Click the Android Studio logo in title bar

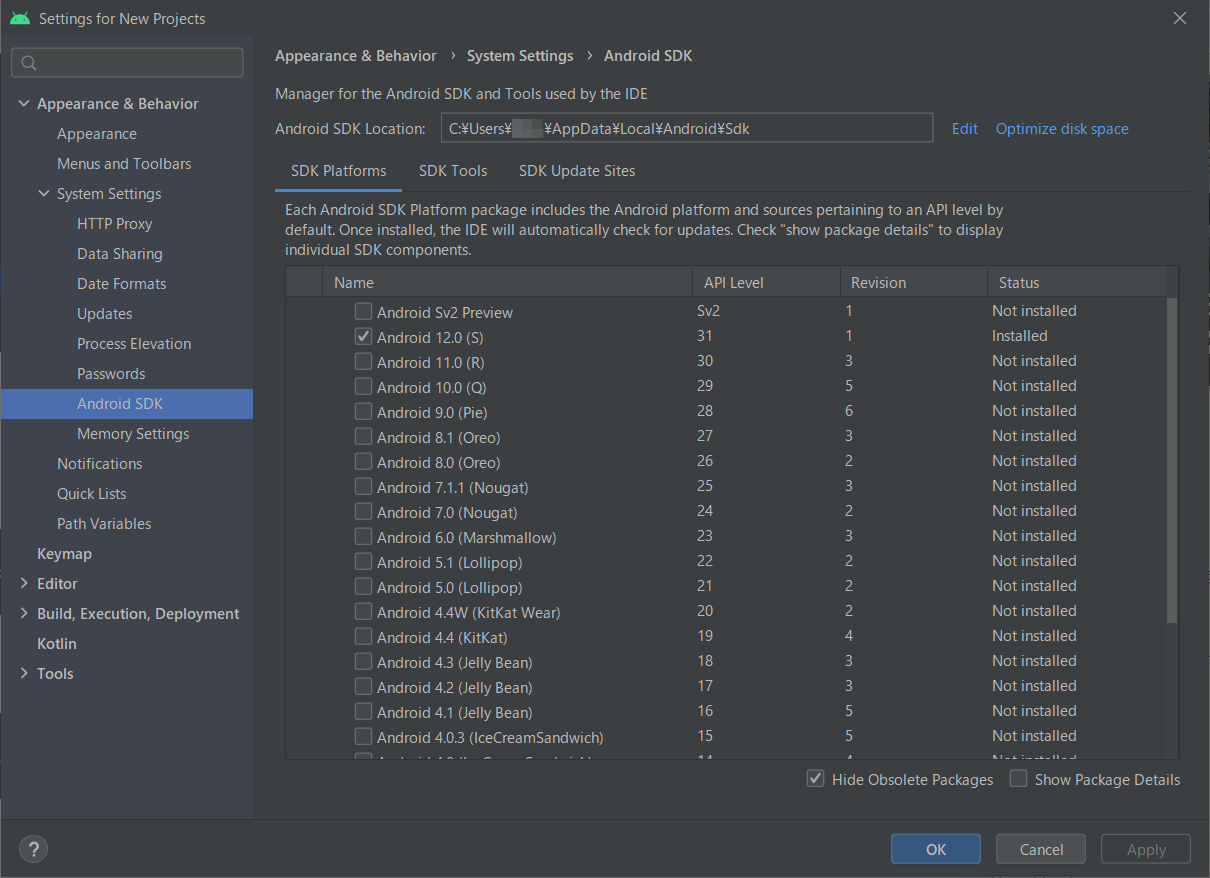pyautogui.click(x=20, y=19)
